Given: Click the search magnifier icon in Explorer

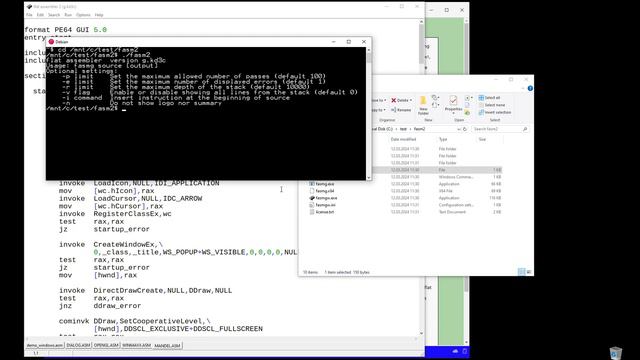Looking at the screenshot, I should 525,129.
